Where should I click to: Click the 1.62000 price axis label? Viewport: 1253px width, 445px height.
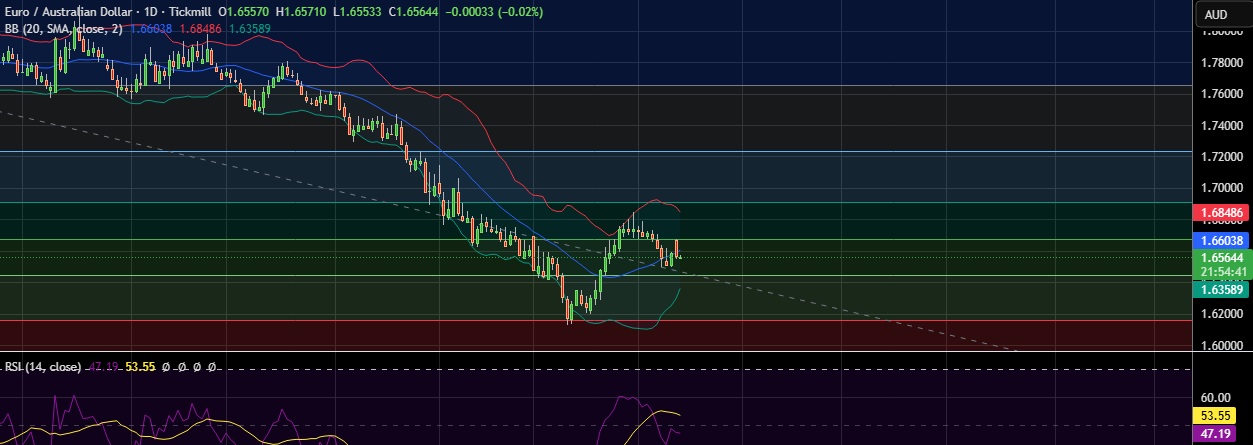1221,314
